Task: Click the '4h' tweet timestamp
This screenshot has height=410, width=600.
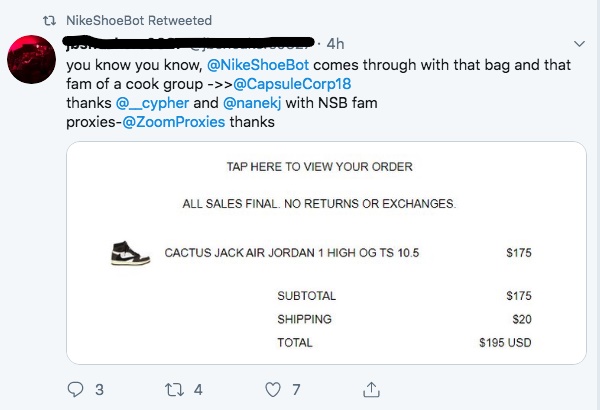Action: click(336, 44)
